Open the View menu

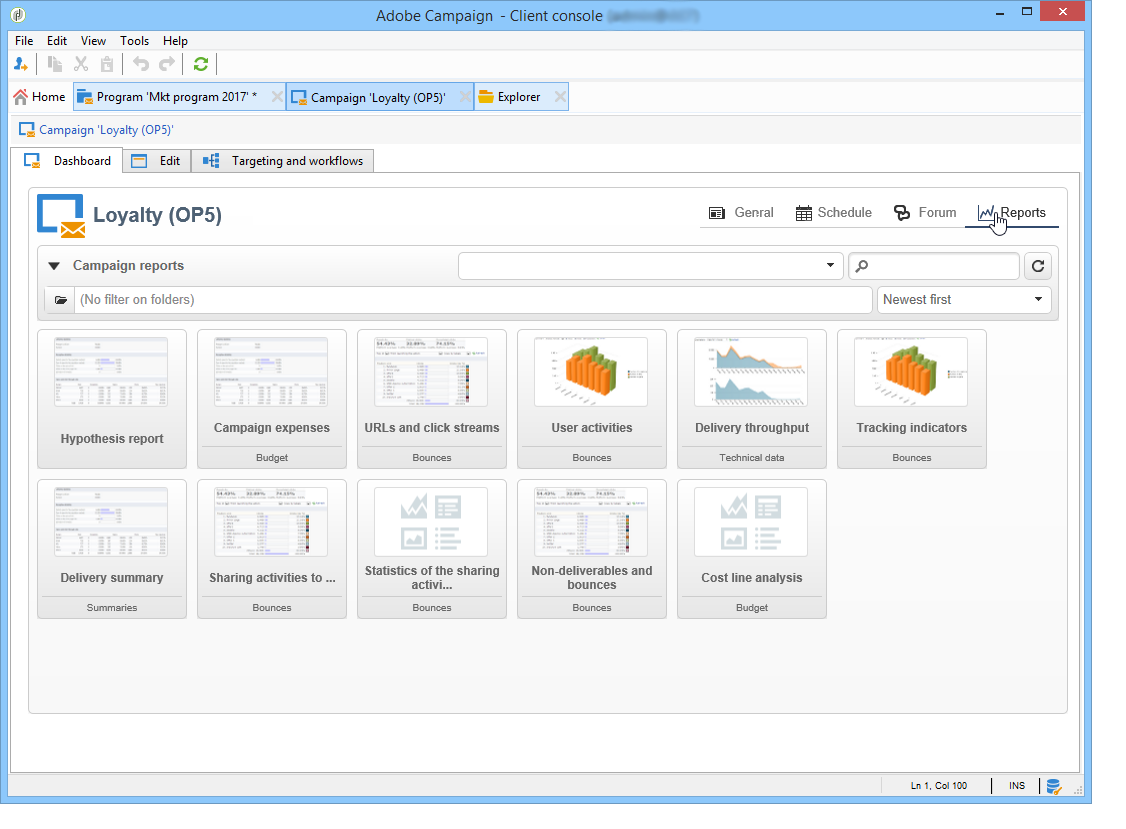93,41
